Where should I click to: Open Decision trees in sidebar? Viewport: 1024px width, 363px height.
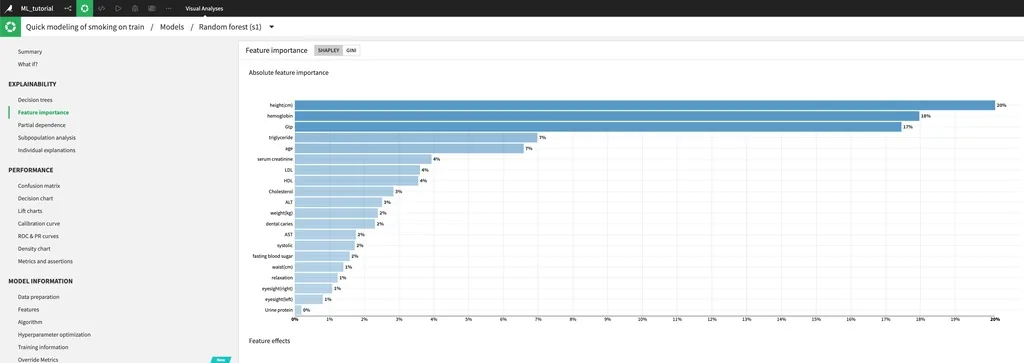35,100
